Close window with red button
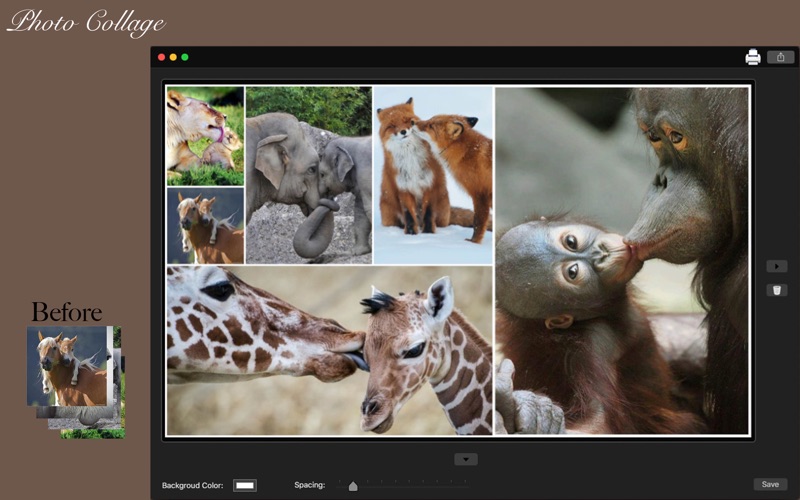This screenshot has height=500, width=800. (161, 57)
